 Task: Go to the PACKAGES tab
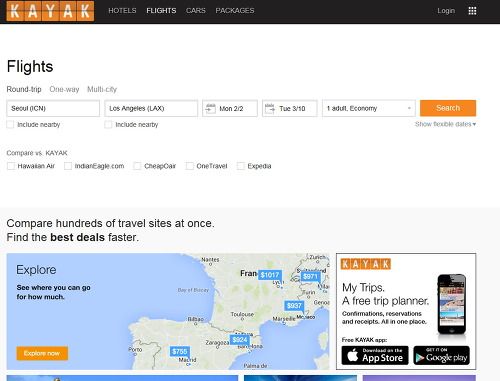235,11
